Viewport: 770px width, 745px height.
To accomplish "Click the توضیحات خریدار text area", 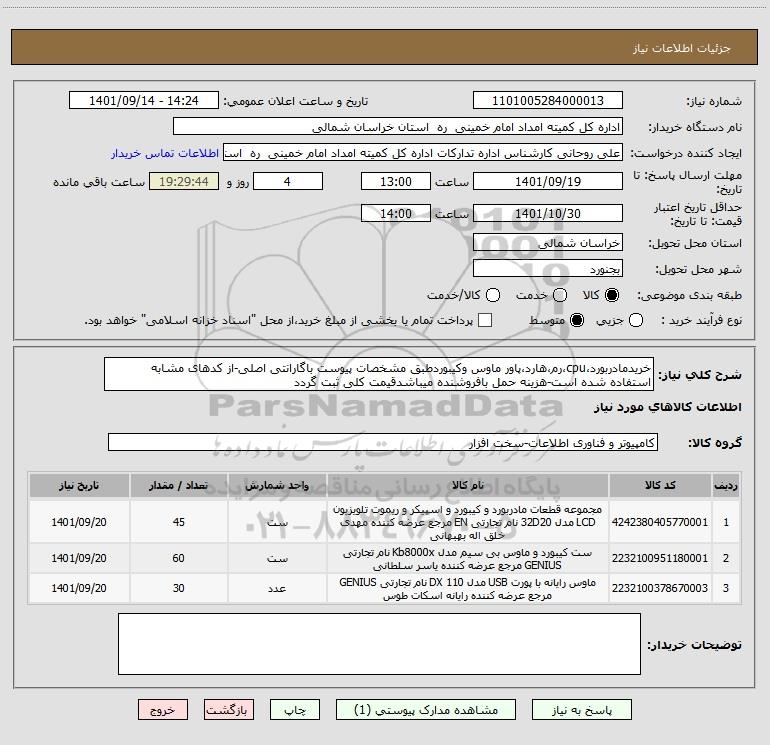I will pos(379,644).
